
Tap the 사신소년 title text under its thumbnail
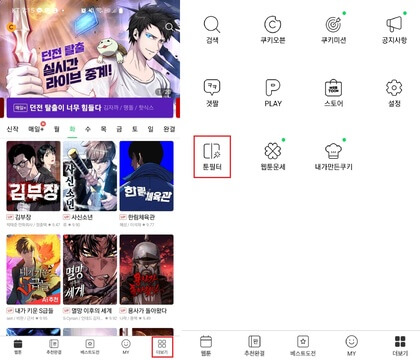[82, 217]
